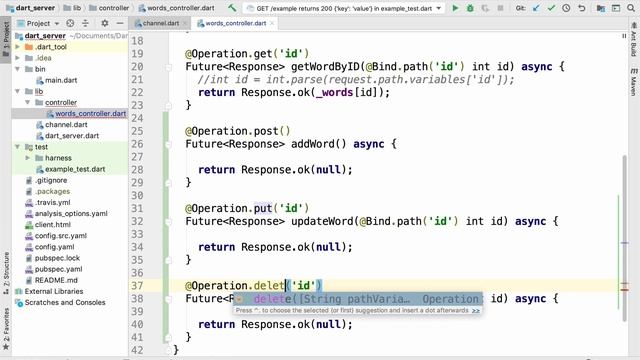Click line number 31 in gutter
The height and width of the screenshot is (360, 640).
point(137,209)
